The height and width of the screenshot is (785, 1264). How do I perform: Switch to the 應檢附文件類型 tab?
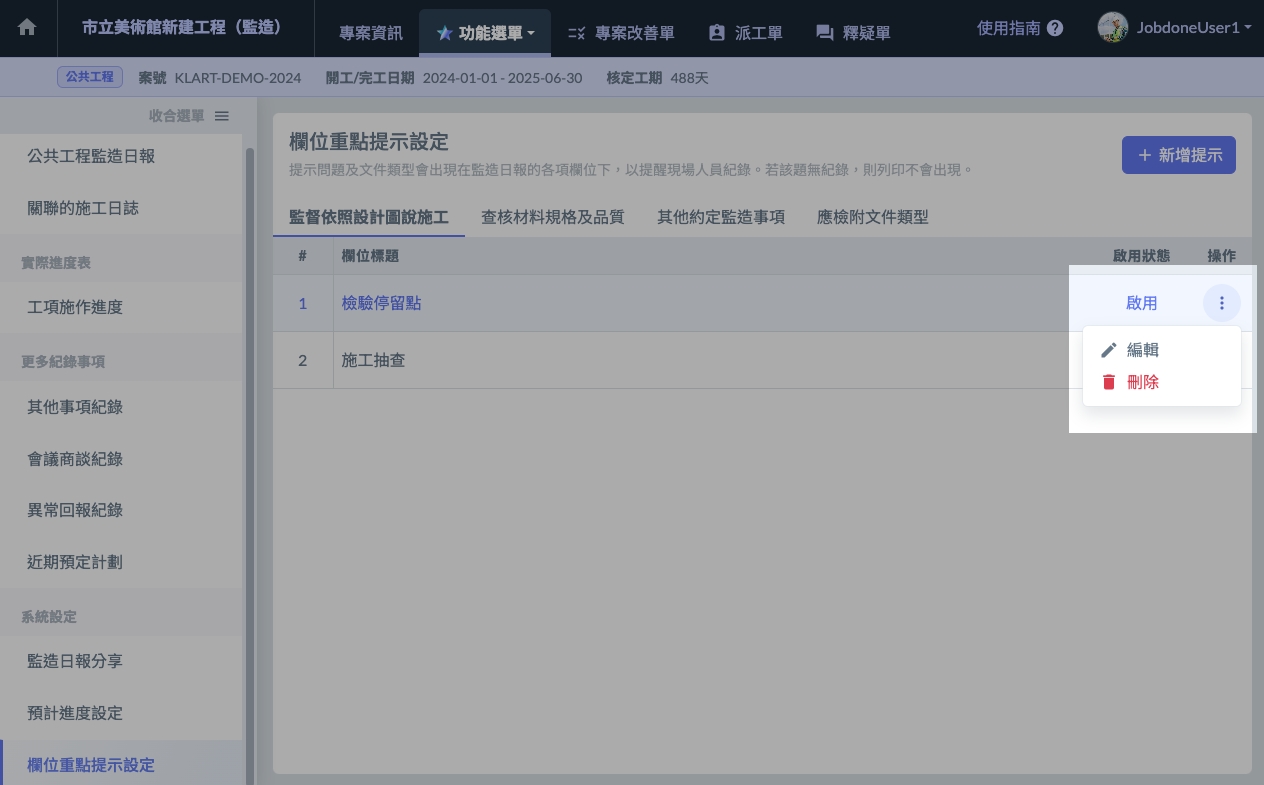pos(872,217)
